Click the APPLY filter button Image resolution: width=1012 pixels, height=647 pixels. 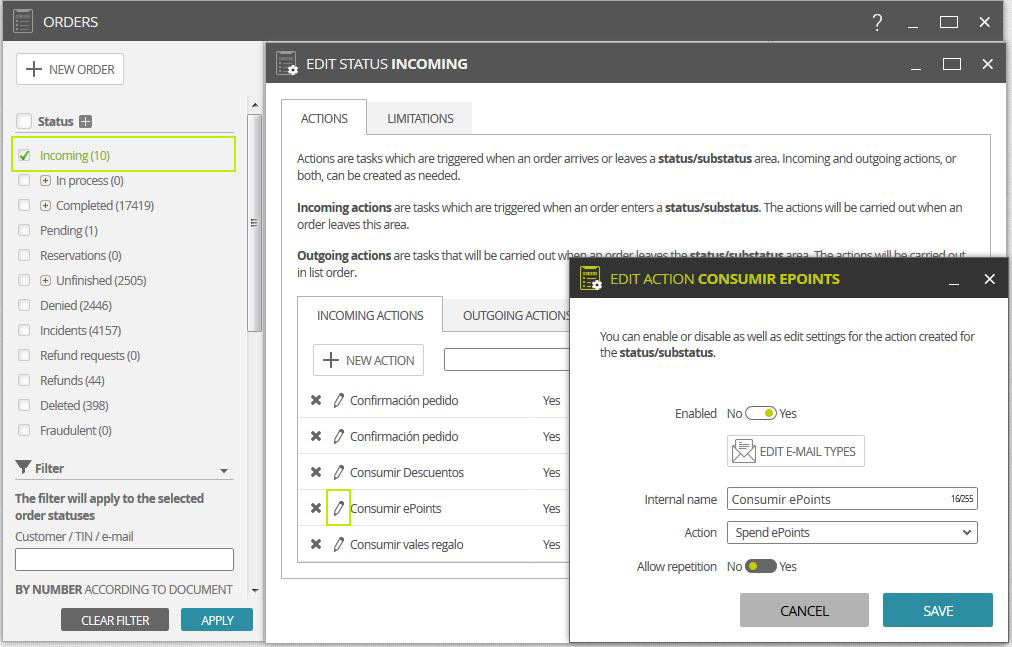point(217,620)
